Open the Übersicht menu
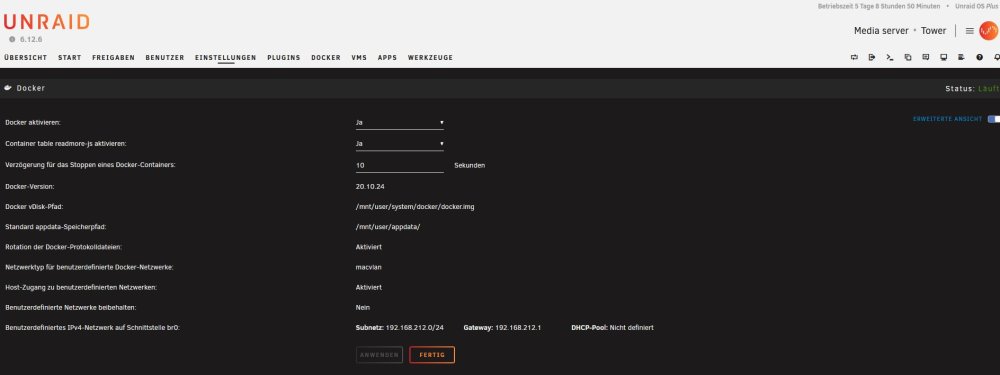This screenshot has height=375, width=1000. [26, 57]
